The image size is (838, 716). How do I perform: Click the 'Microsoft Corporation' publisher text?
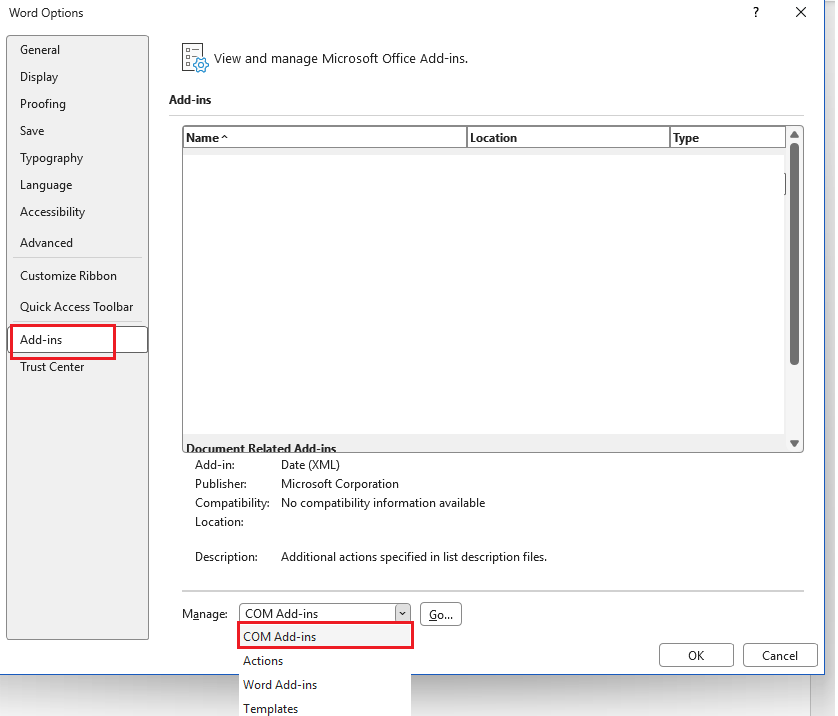coord(340,484)
